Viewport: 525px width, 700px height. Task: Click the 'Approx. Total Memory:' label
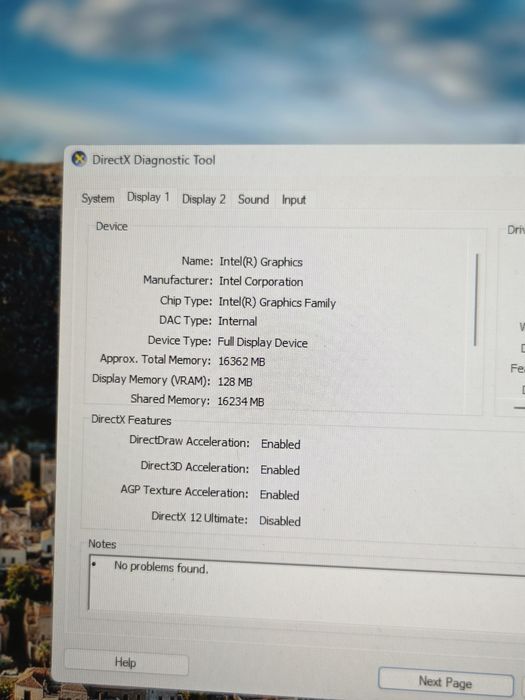tap(155, 359)
